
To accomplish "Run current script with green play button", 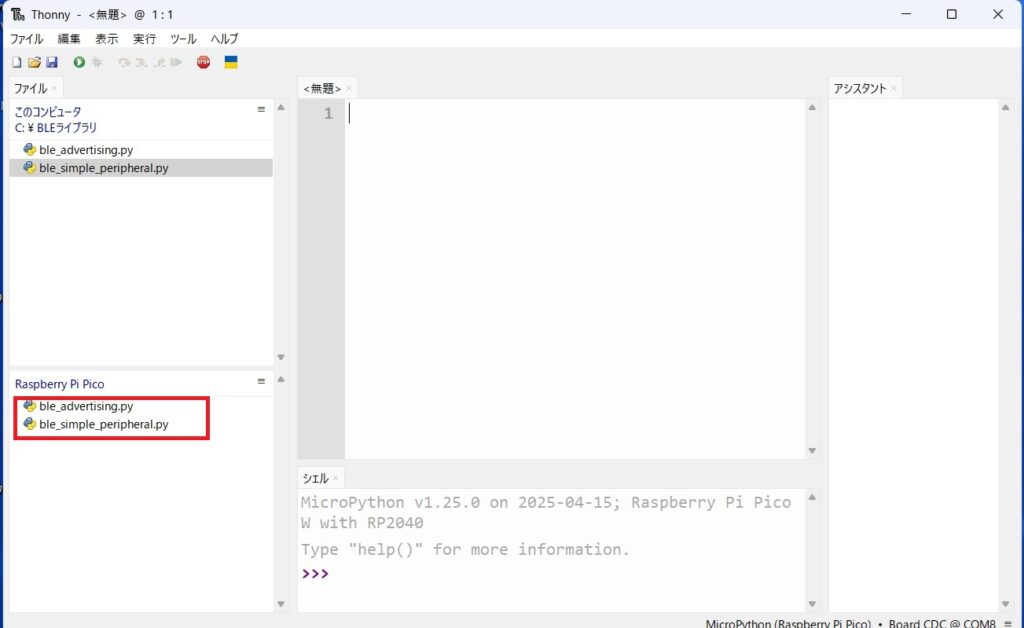I will tap(79, 63).
